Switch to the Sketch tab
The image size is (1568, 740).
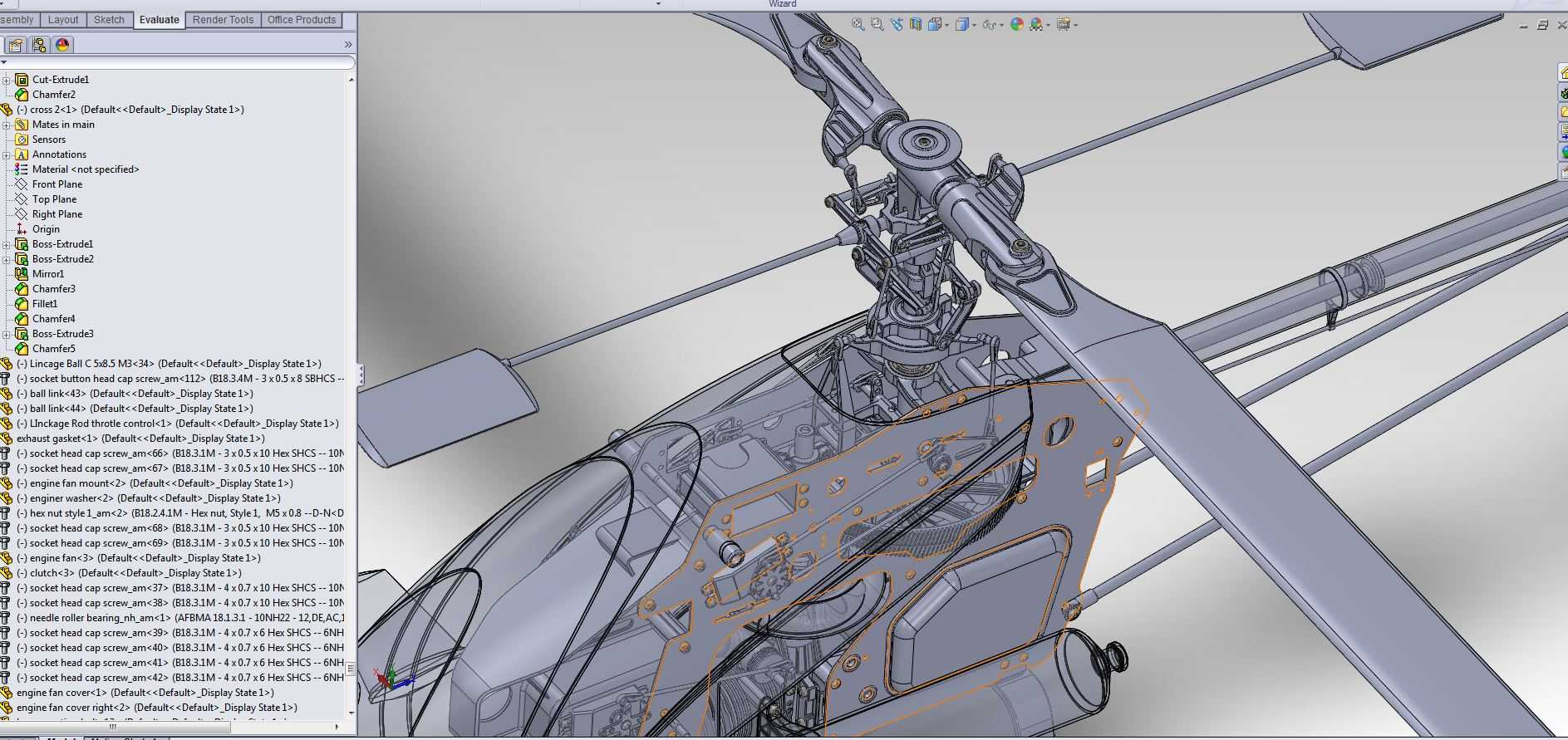tap(109, 20)
